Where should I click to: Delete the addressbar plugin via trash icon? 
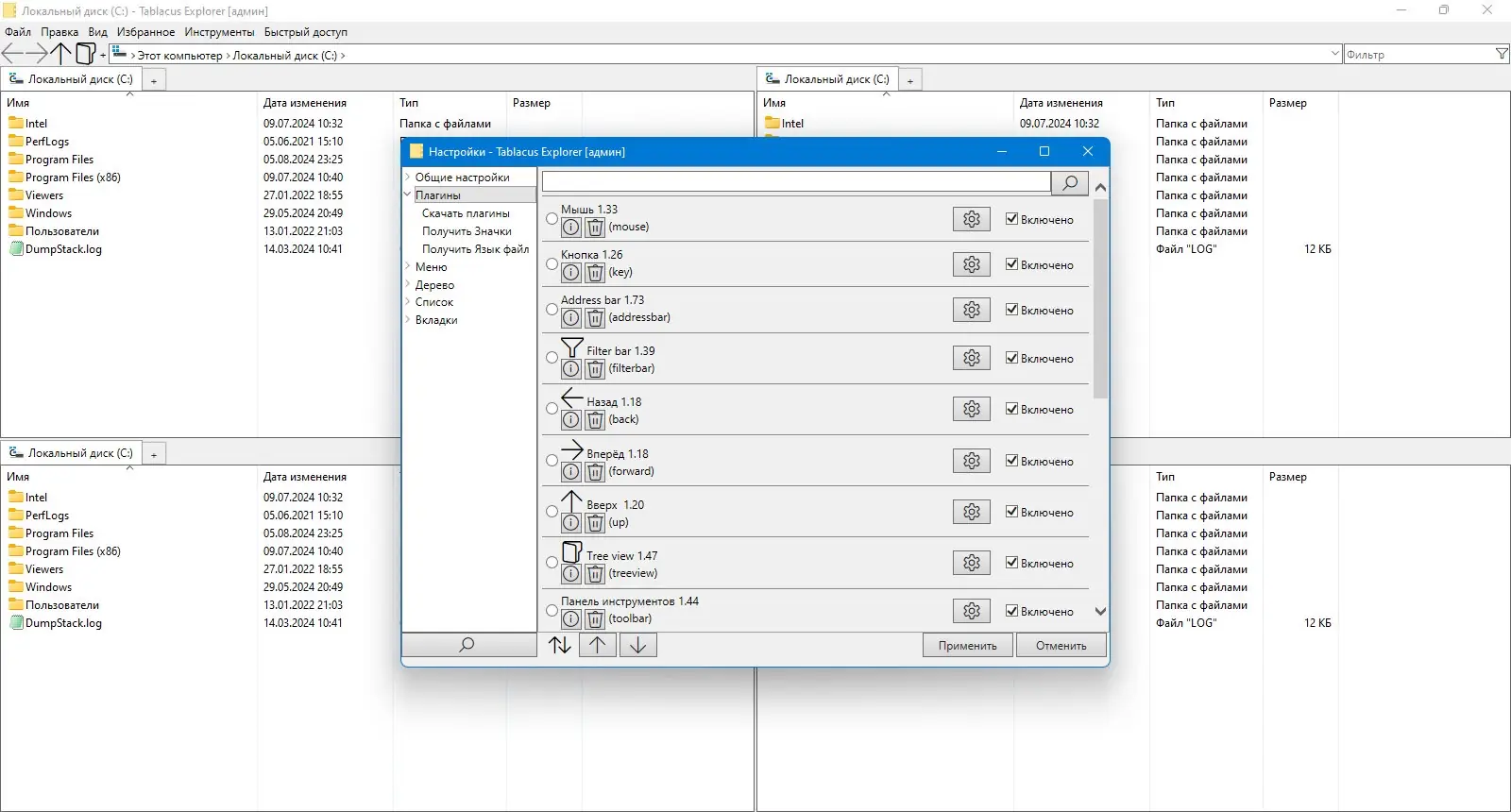595,318
